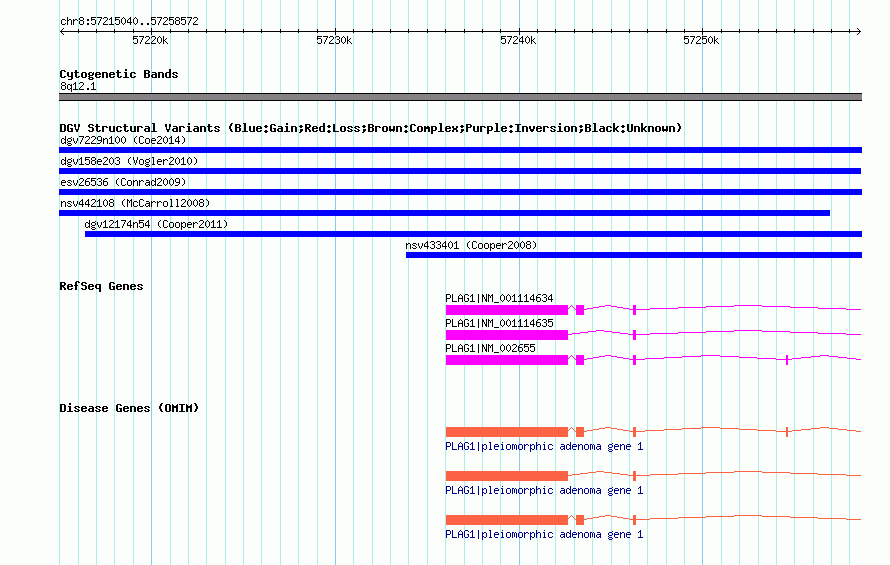Click the PLAG1|NM_001114635 transcript label
This screenshot has height=565, width=890.
499,323
